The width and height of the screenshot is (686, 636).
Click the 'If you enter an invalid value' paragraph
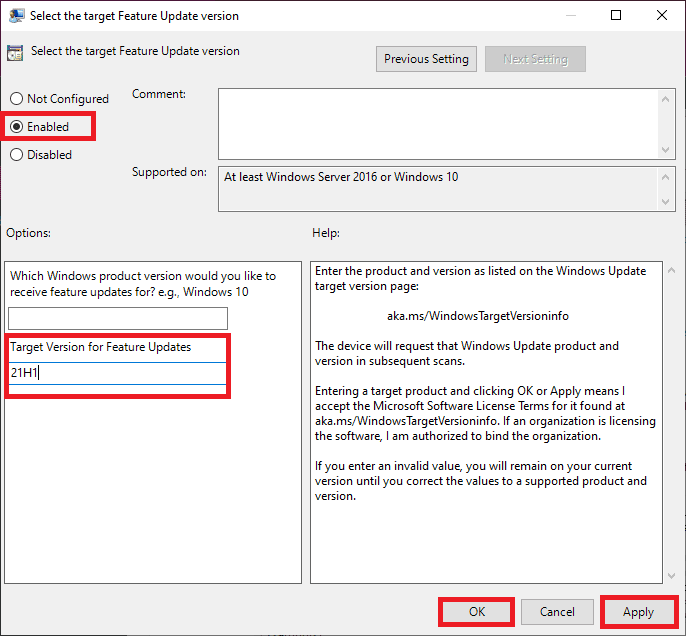coord(481,481)
